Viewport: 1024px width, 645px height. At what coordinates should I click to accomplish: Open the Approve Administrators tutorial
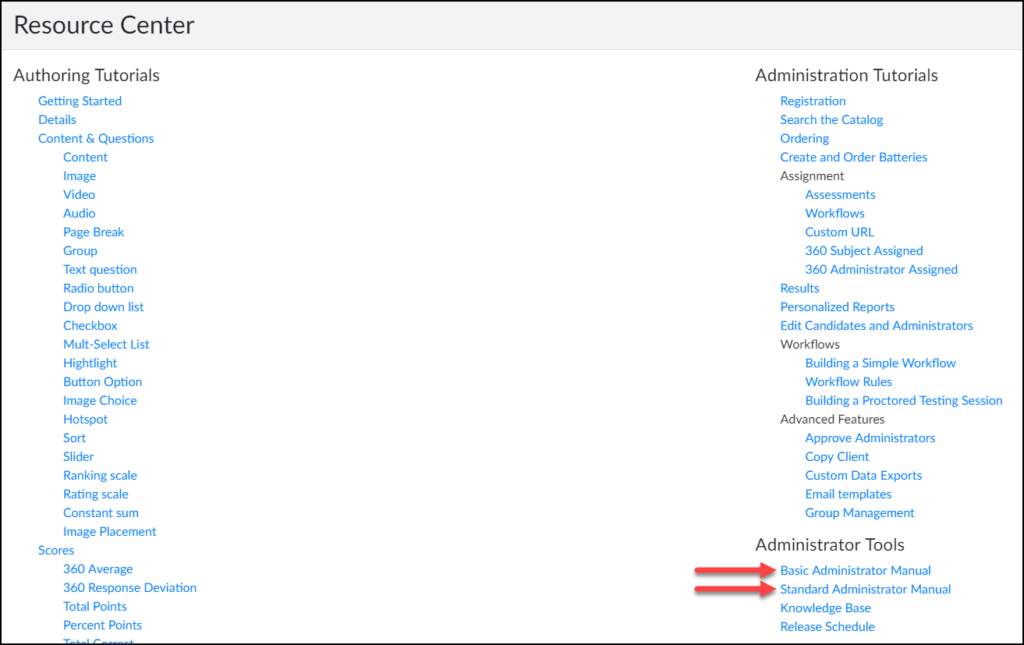(870, 438)
